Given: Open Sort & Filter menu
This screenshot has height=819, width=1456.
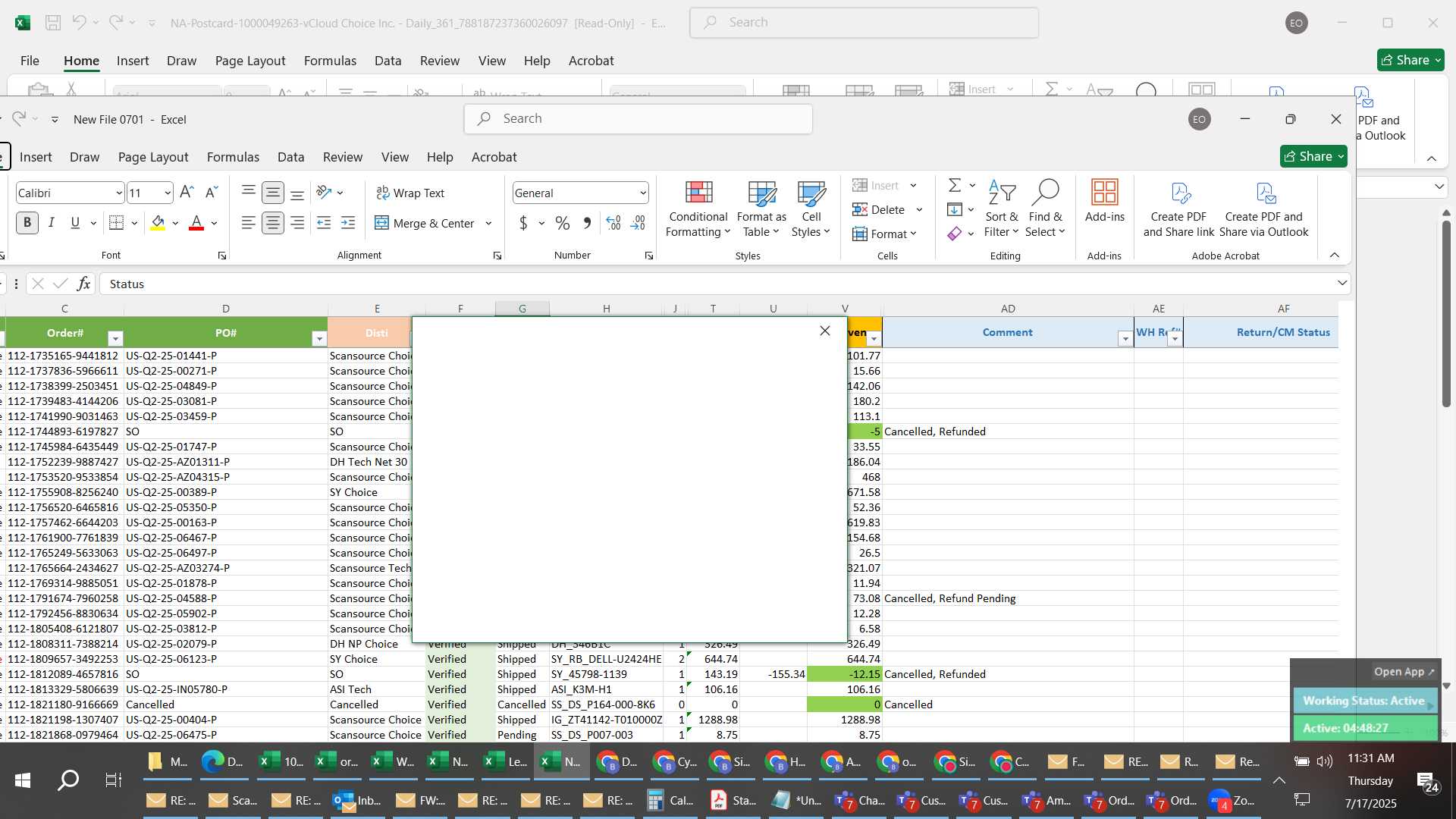Looking at the screenshot, I should coord(1002,209).
